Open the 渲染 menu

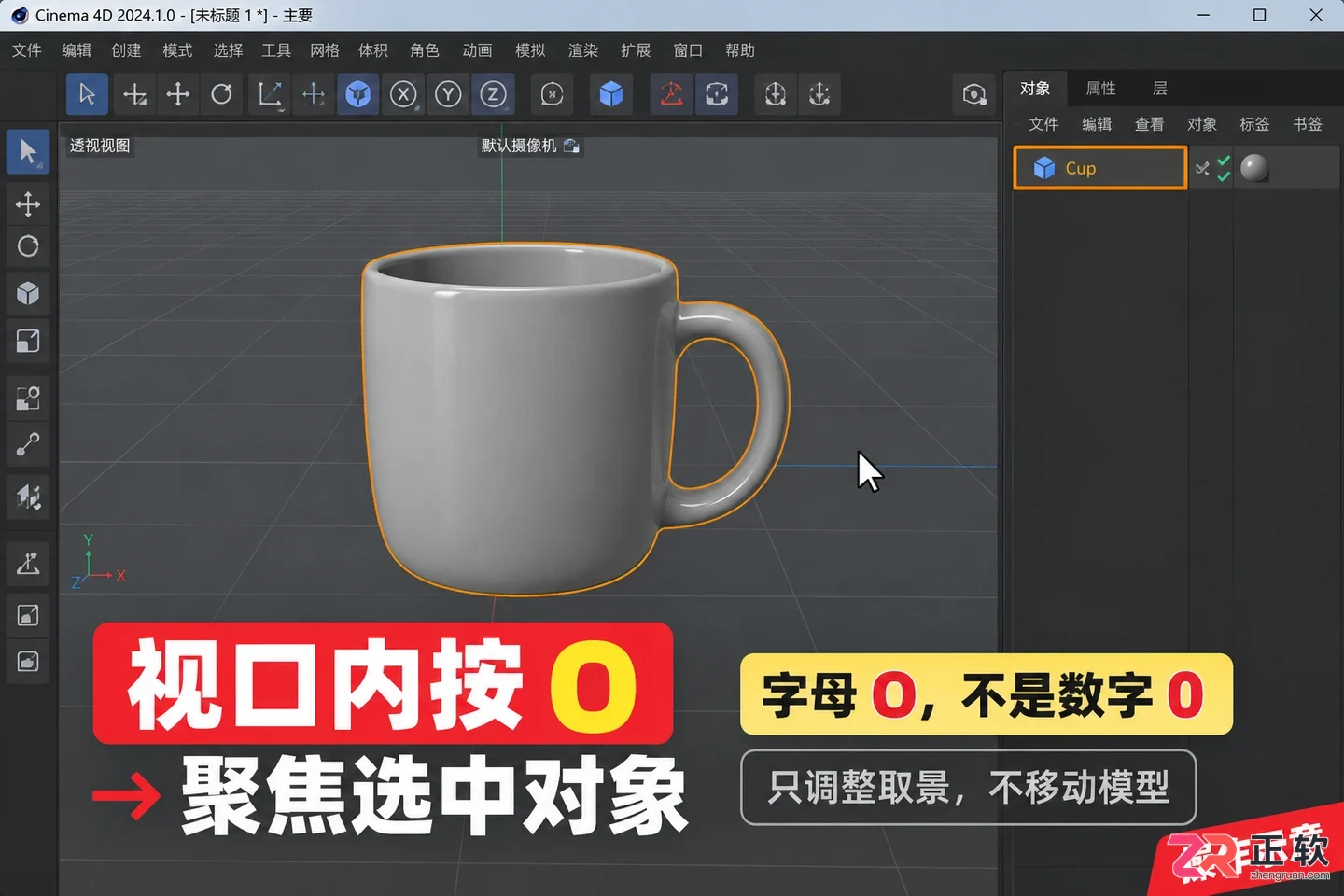(583, 50)
